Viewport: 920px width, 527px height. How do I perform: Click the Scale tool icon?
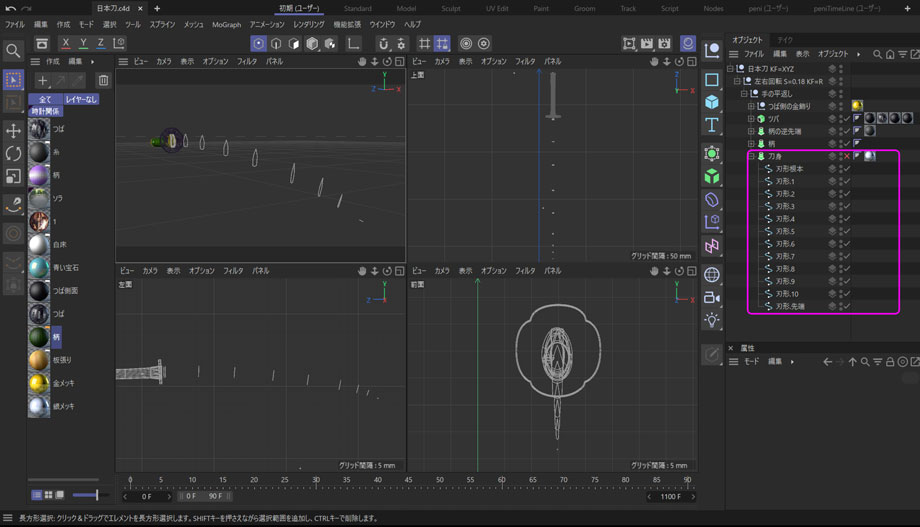(x=13, y=176)
